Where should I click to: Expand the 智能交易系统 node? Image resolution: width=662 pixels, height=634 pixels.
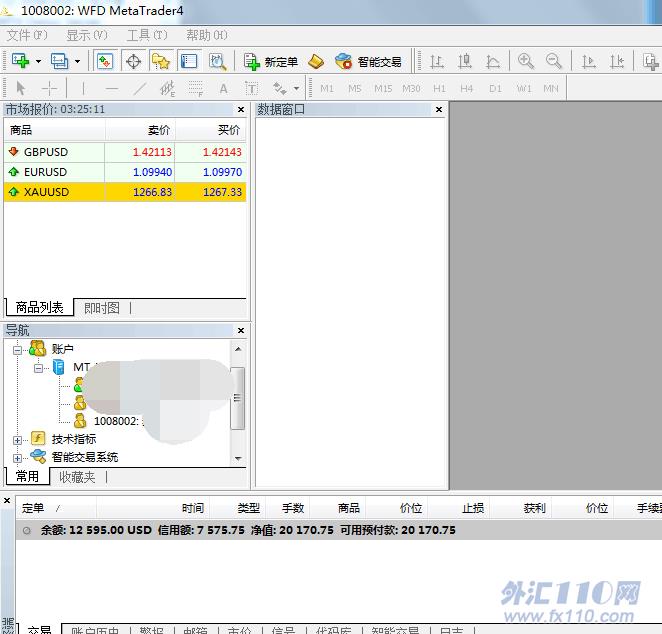coord(17,458)
